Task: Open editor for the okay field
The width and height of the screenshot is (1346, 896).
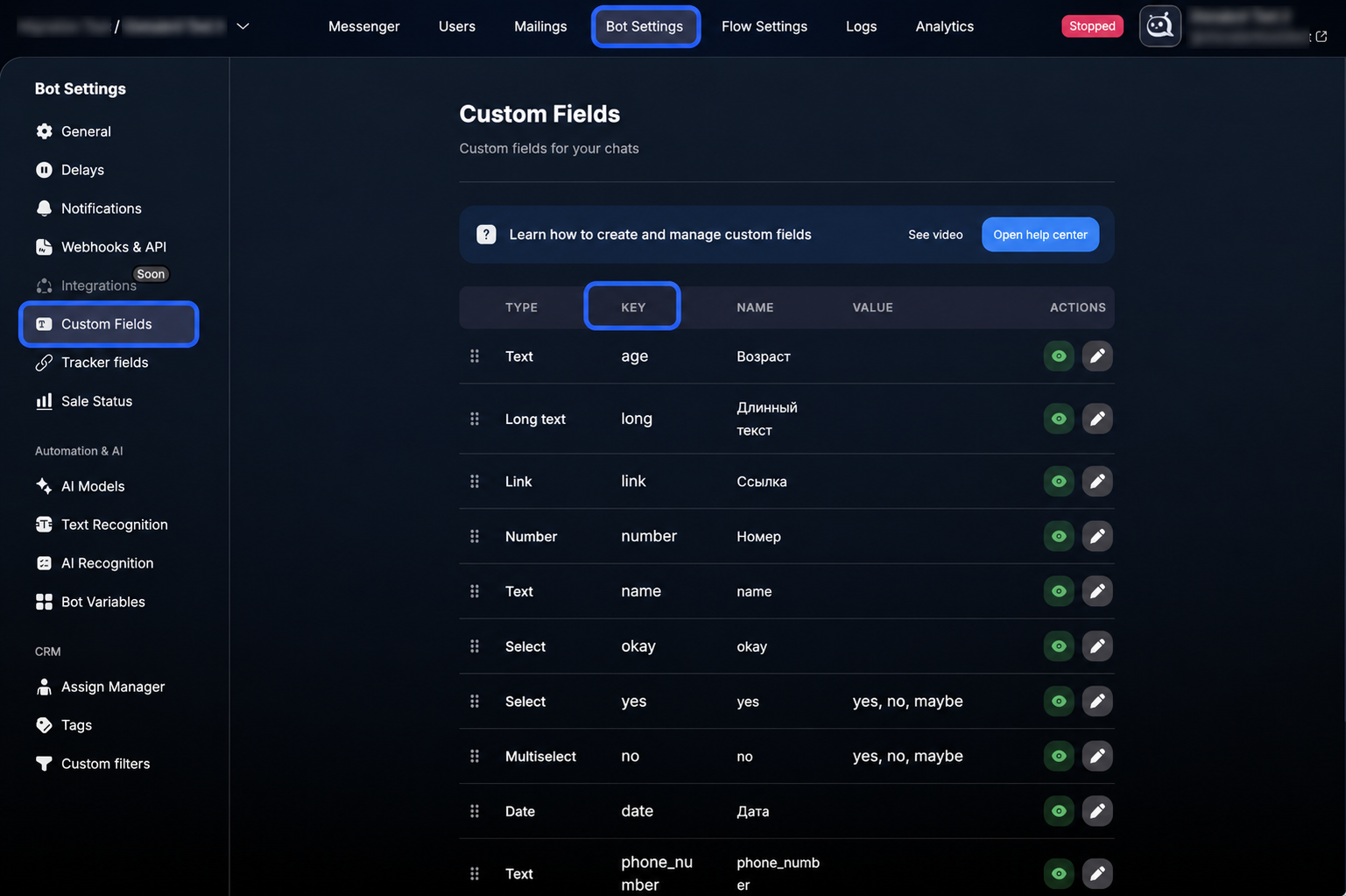Action: pyautogui.click(x=1096, y=646)
